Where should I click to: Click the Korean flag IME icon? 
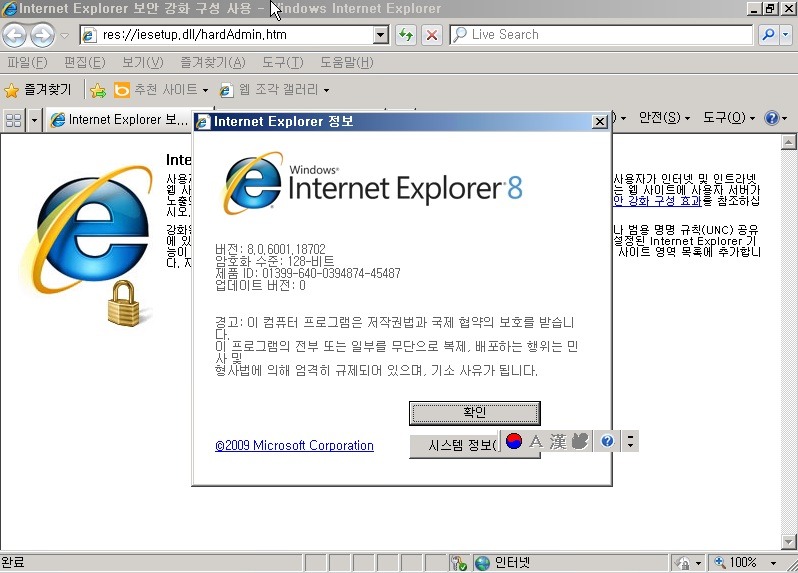pyautogui.click(x=514, y=441)
